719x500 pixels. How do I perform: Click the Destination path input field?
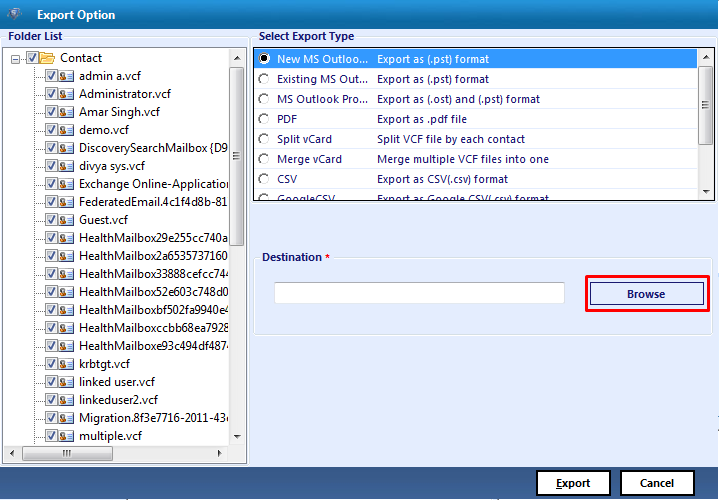point(419,293)
